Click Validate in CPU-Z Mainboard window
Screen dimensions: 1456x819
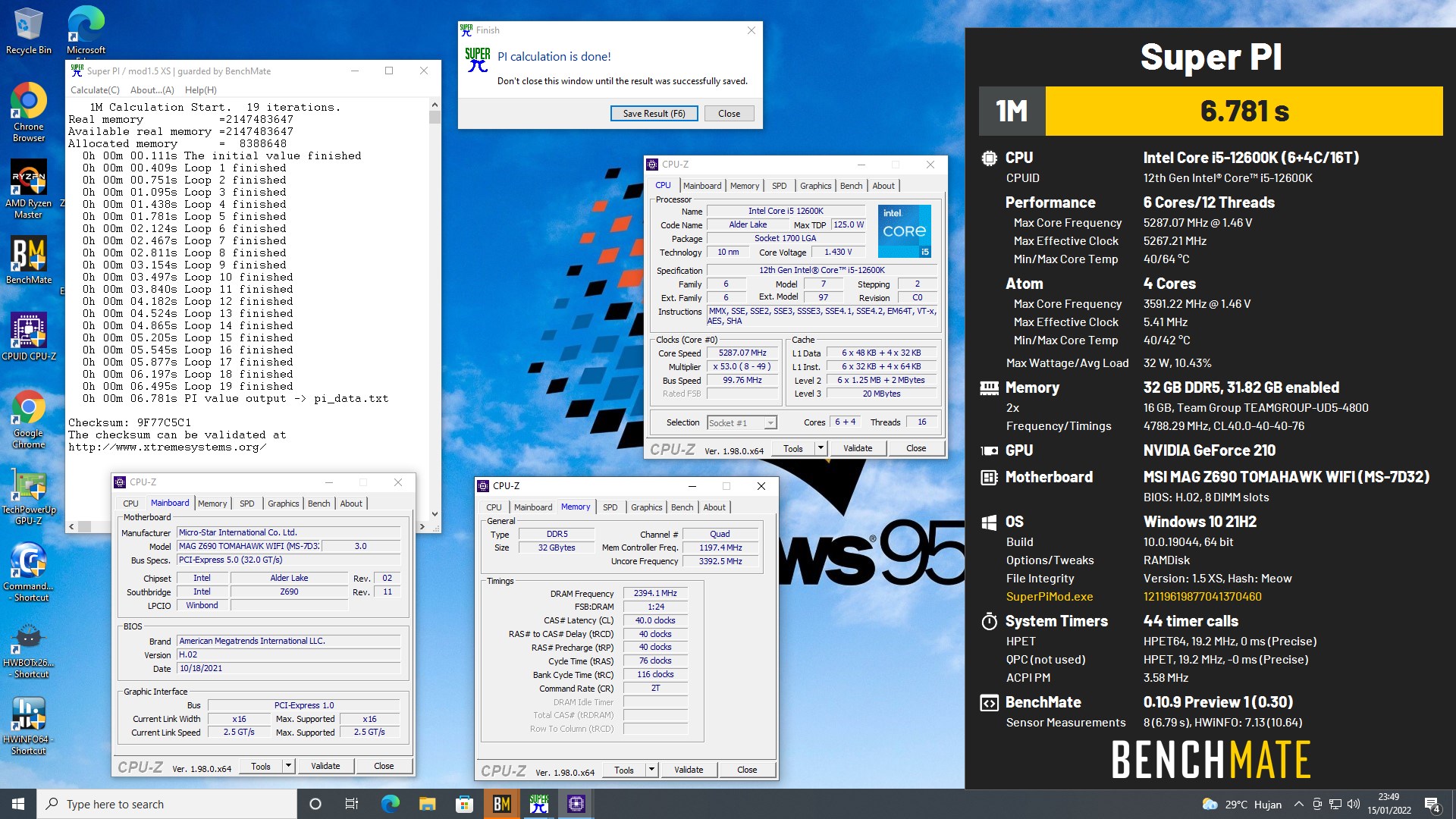pyautogui.click(x=325, y=766)
